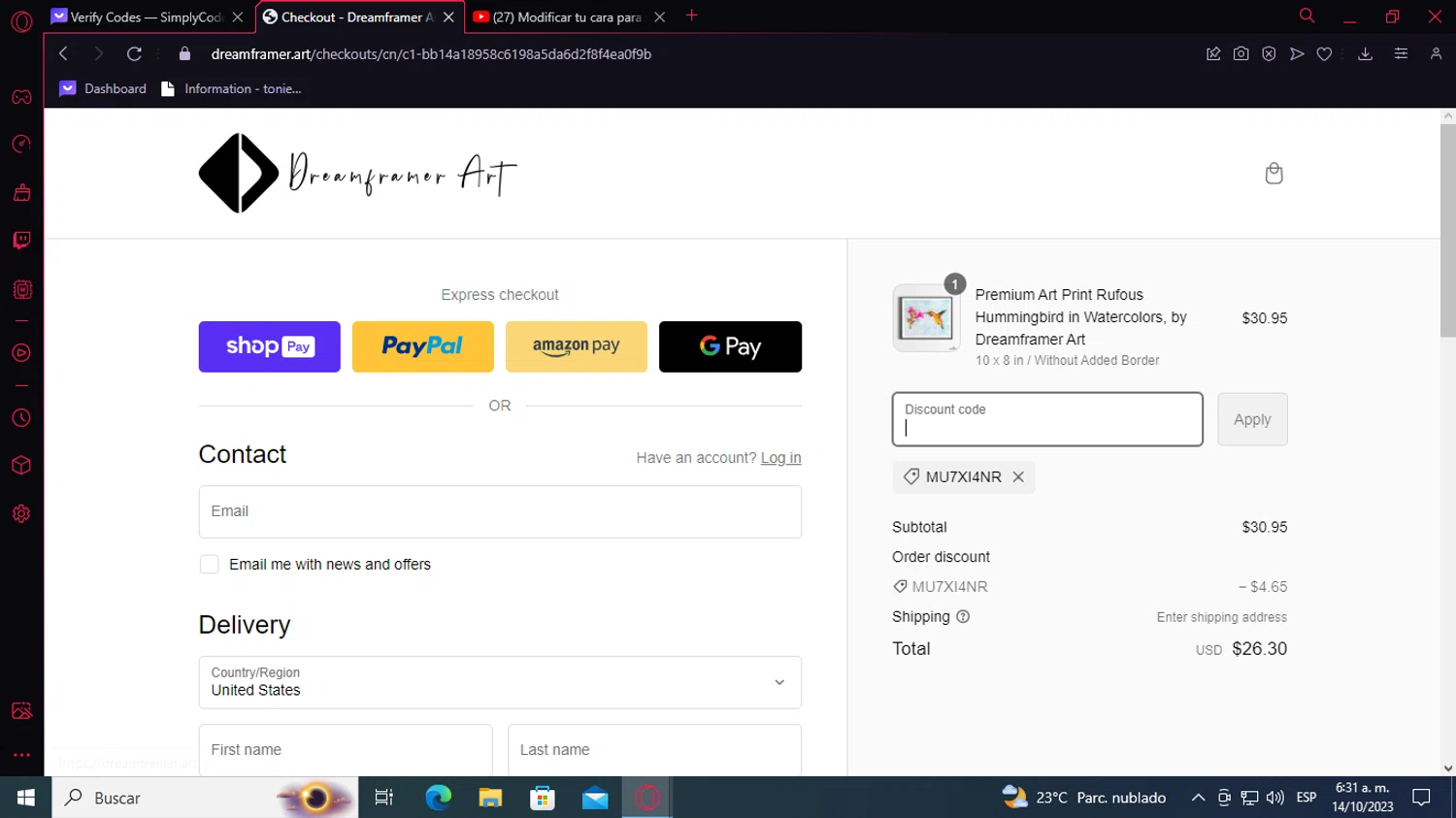Viewport: 1456px width, 818px height.
Task: Open GX Corner gamepad icon in sidebar
Action: pyautogui.click(x=21, y=97)
